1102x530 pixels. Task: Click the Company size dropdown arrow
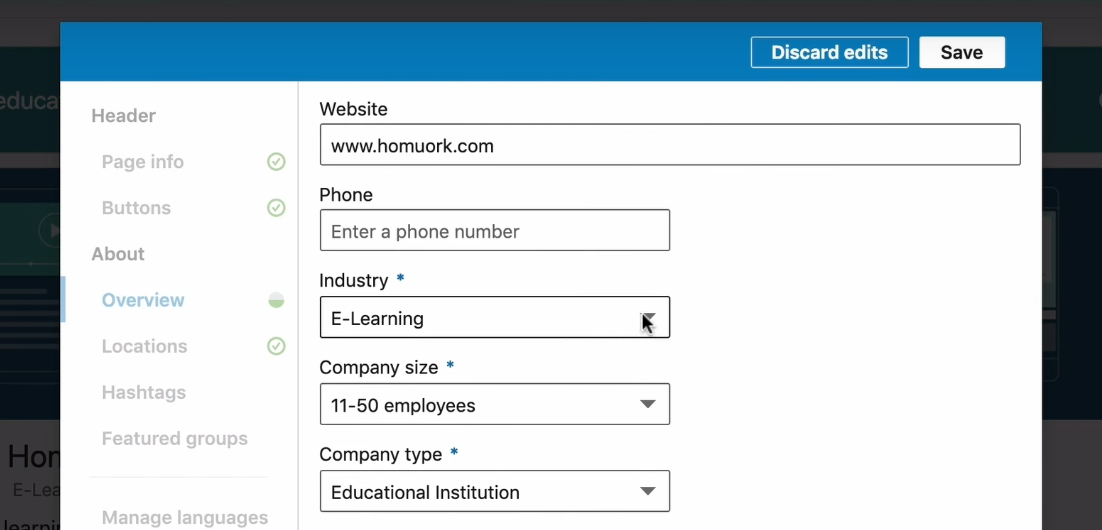click(647, 404)
